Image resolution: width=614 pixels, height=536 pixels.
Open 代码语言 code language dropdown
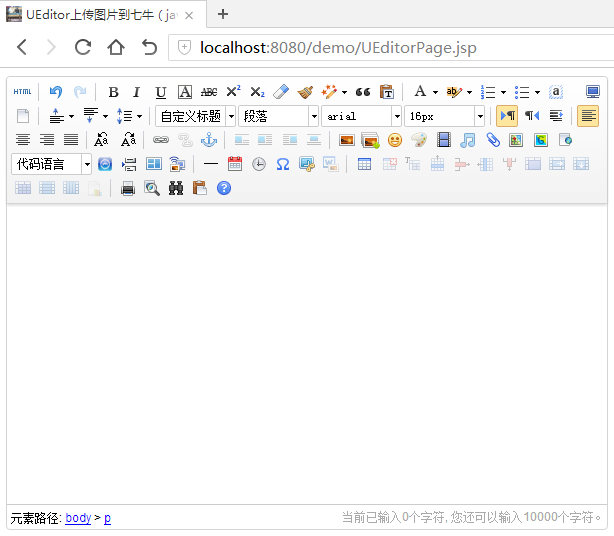click(52, 164)
